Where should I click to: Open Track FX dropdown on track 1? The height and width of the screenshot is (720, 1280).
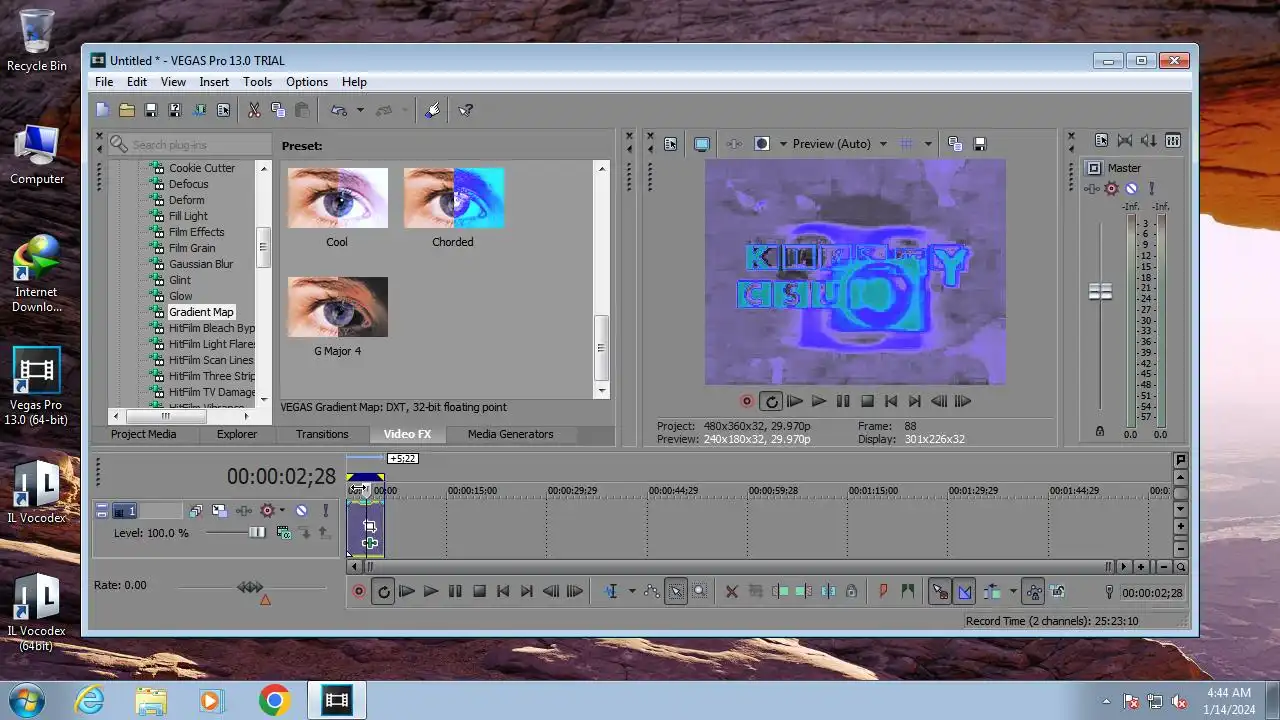pyautogui.click(x=282, y=511)
